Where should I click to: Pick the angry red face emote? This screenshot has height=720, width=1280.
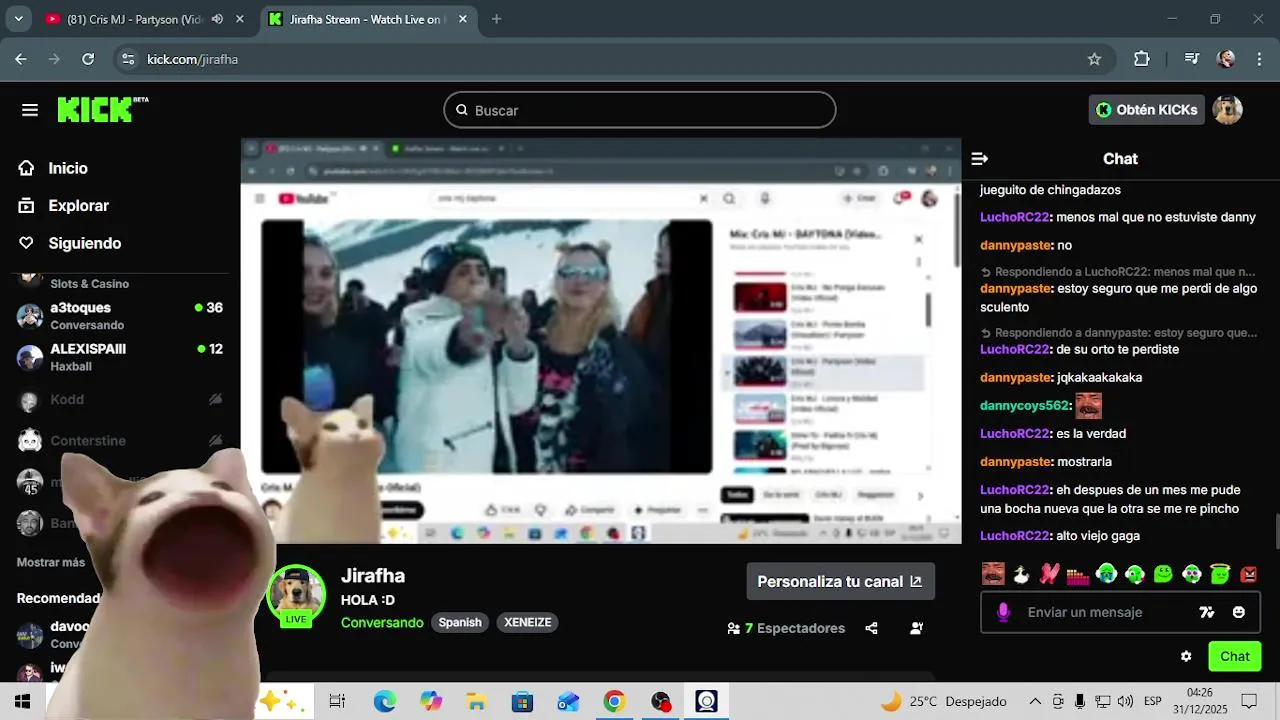[1249, 574]
